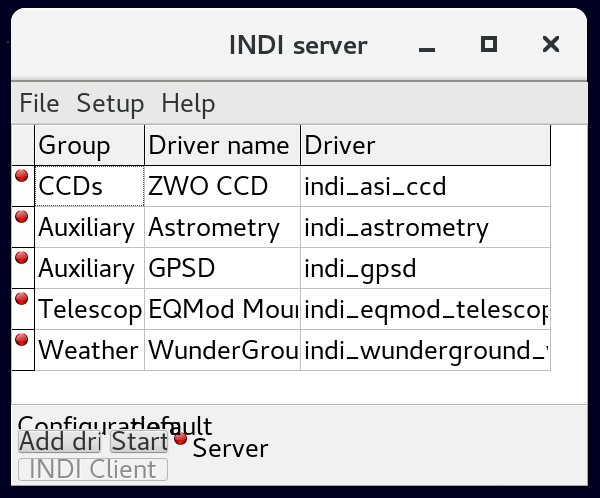600x498 pixels.
Task: Sort table by Group column header
Action: [89, 146]
